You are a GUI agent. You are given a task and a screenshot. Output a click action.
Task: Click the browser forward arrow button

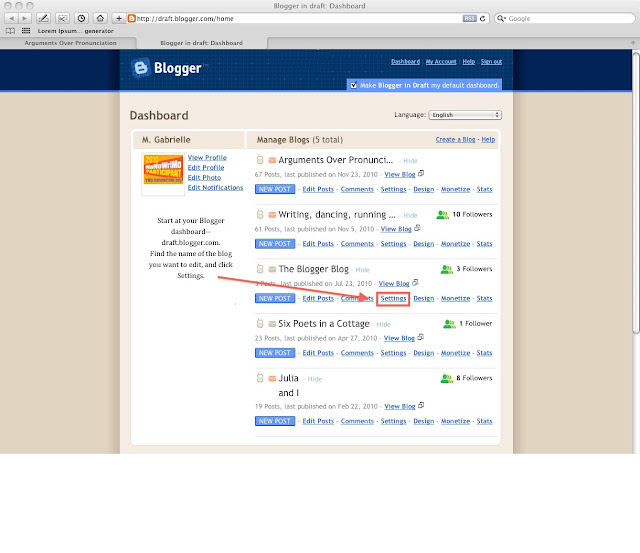(24, 18)
